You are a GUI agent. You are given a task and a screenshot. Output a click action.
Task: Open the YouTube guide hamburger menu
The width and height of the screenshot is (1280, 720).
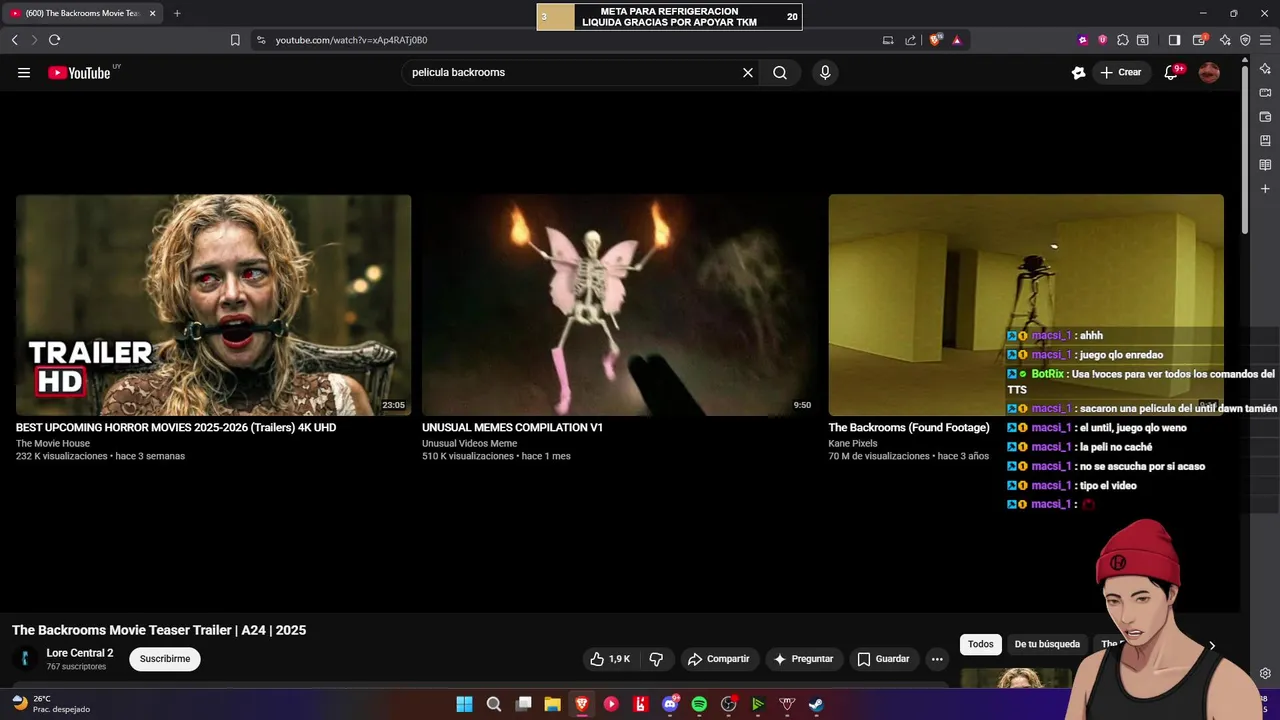click(x=24, y=73)
